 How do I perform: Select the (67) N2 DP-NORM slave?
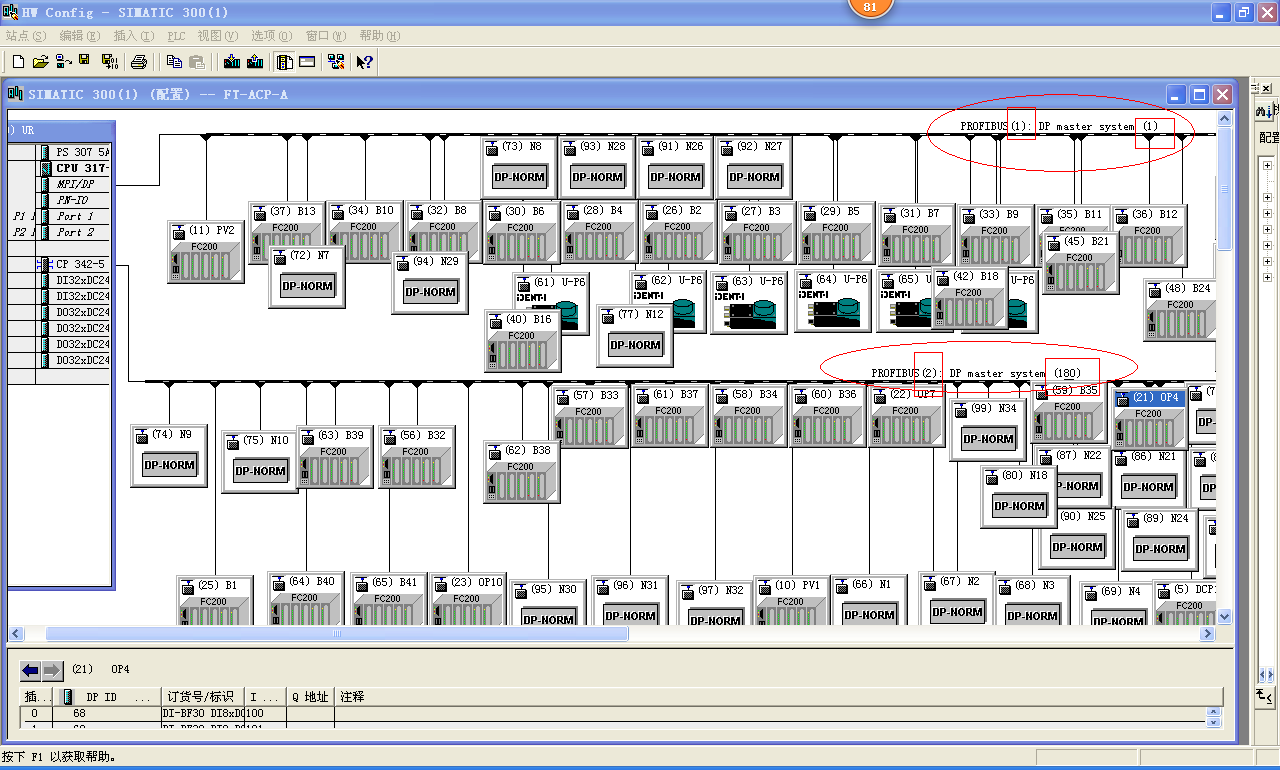click(957, 600)
